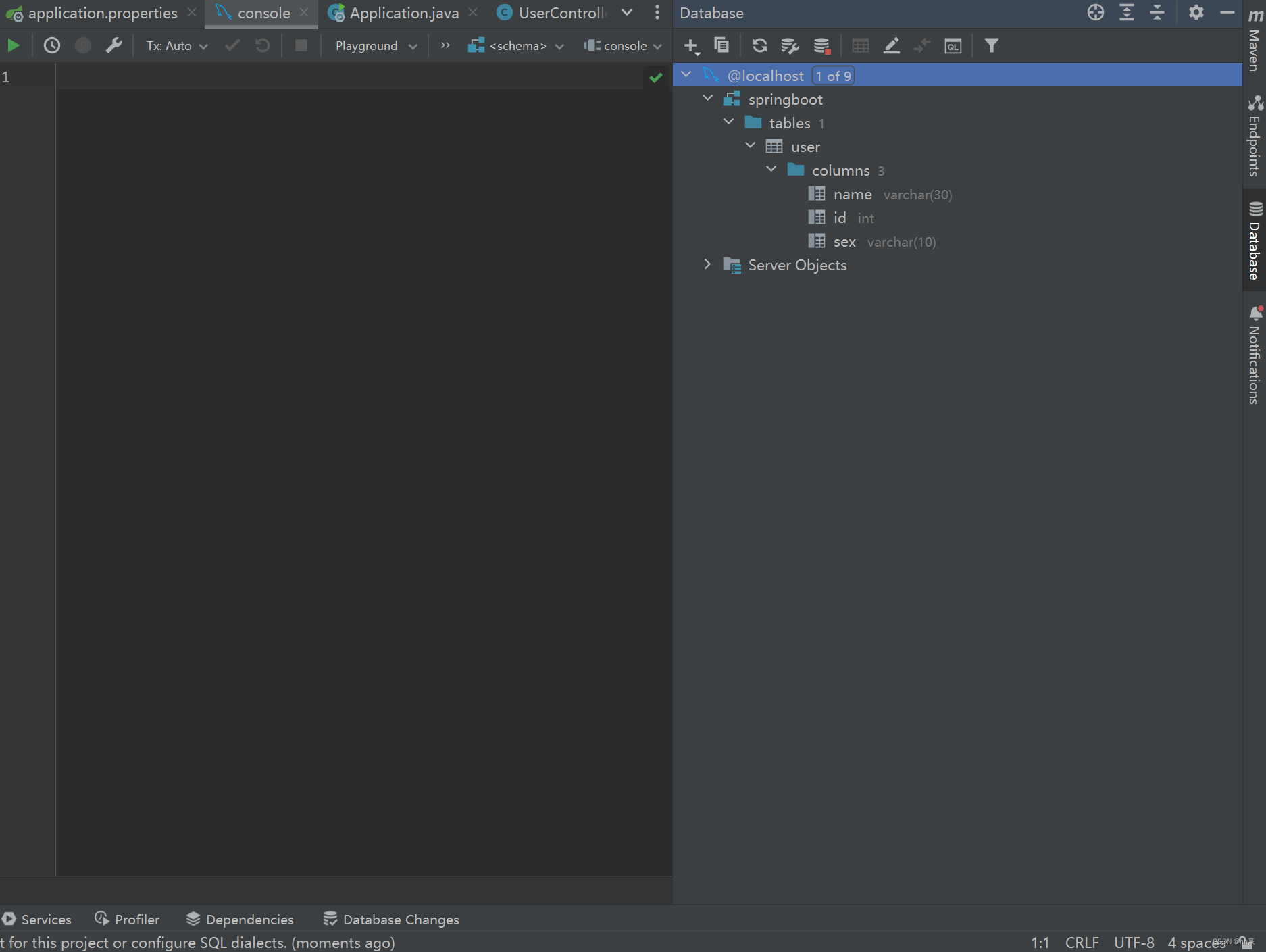This screenshot has height=952, width=1266.
Task: Click the 4 spaces indent indicator
Action: (1196, 943)
